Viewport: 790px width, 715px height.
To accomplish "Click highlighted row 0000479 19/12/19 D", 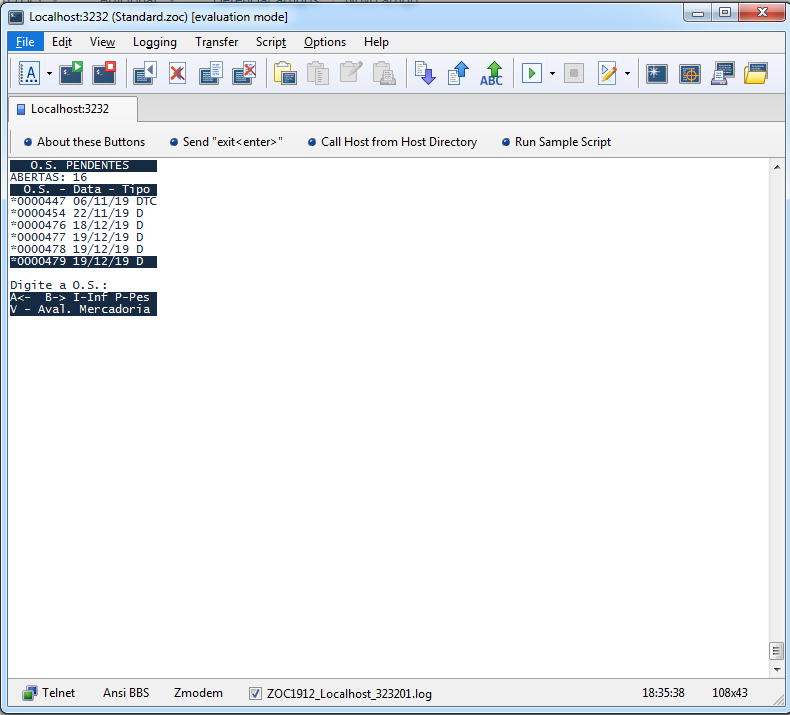I will [84, 262].
